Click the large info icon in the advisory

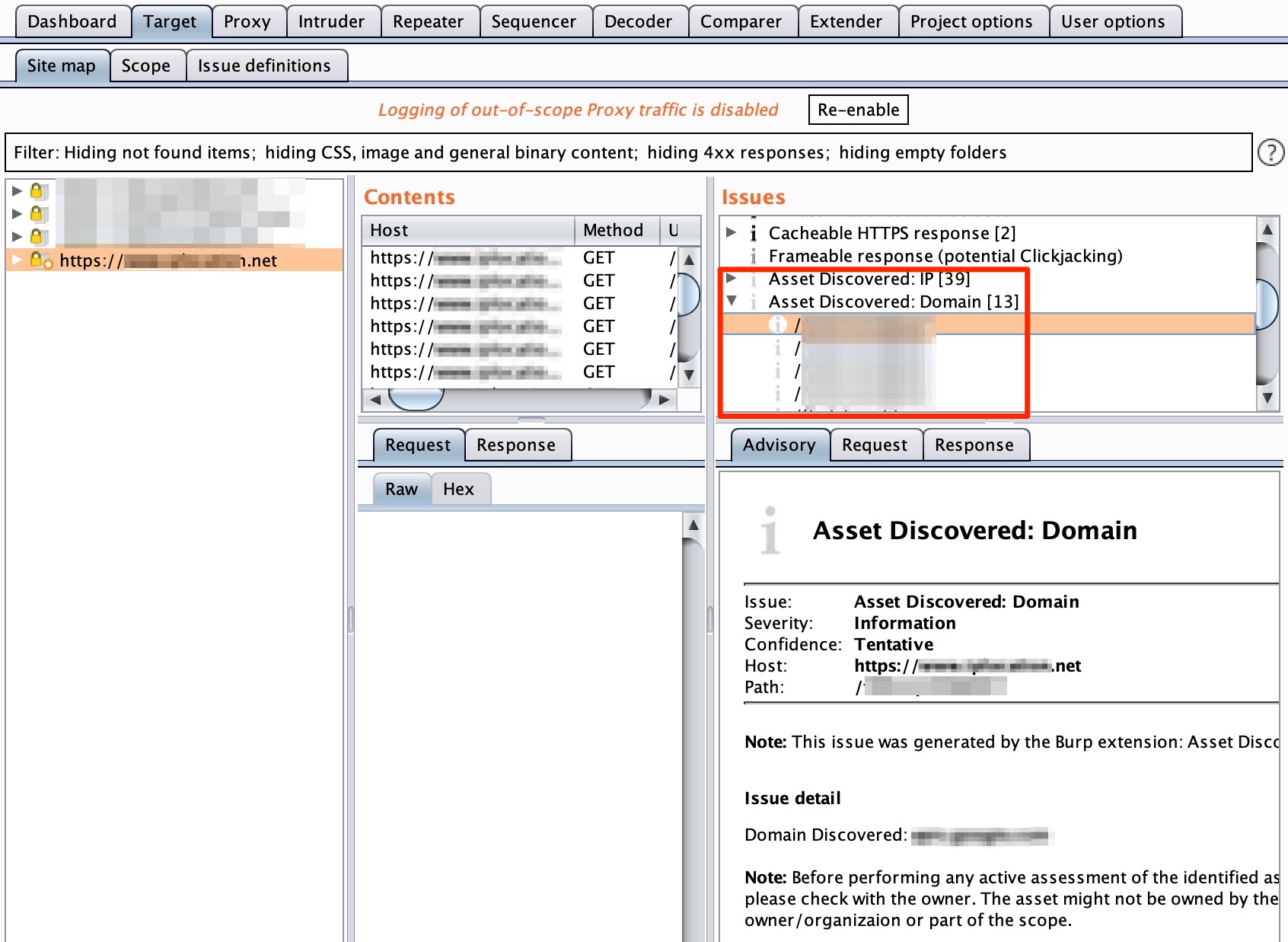point(770,530)
